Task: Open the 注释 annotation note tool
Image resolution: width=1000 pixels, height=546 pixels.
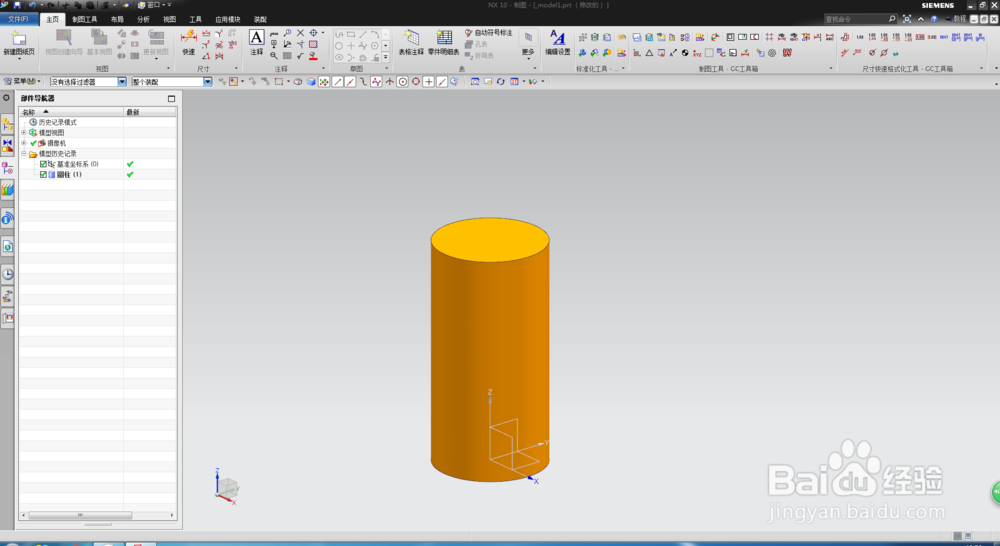Action: tap(256, 43)
